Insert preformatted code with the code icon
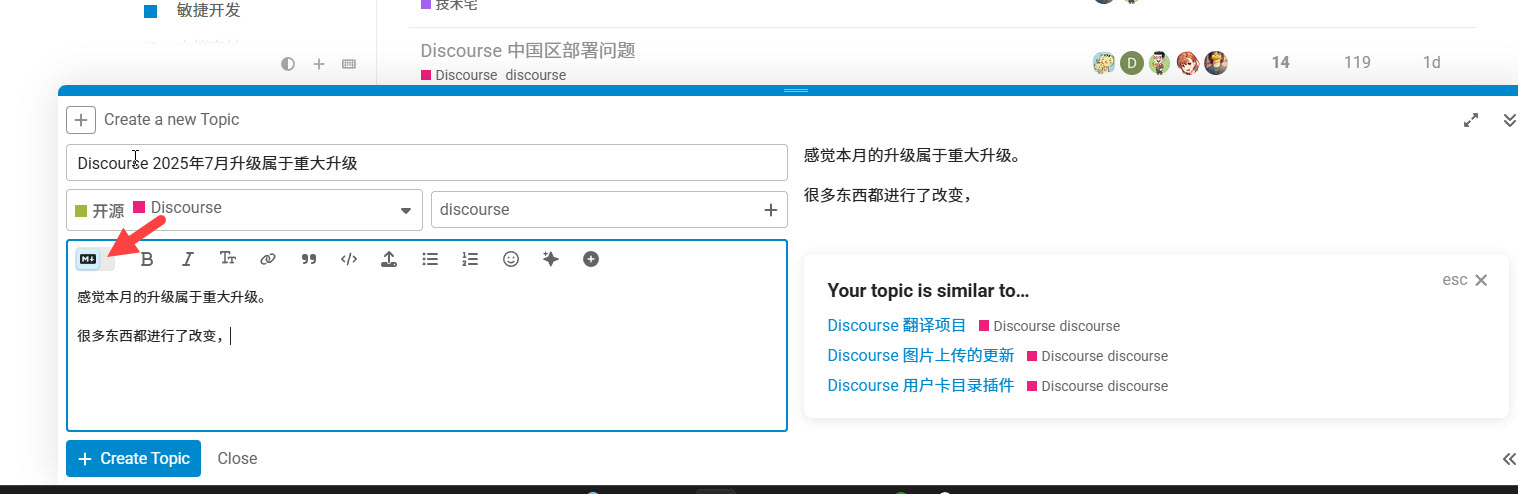The width and height of the screenshot is (1518, 494). (x=349, y=260)
